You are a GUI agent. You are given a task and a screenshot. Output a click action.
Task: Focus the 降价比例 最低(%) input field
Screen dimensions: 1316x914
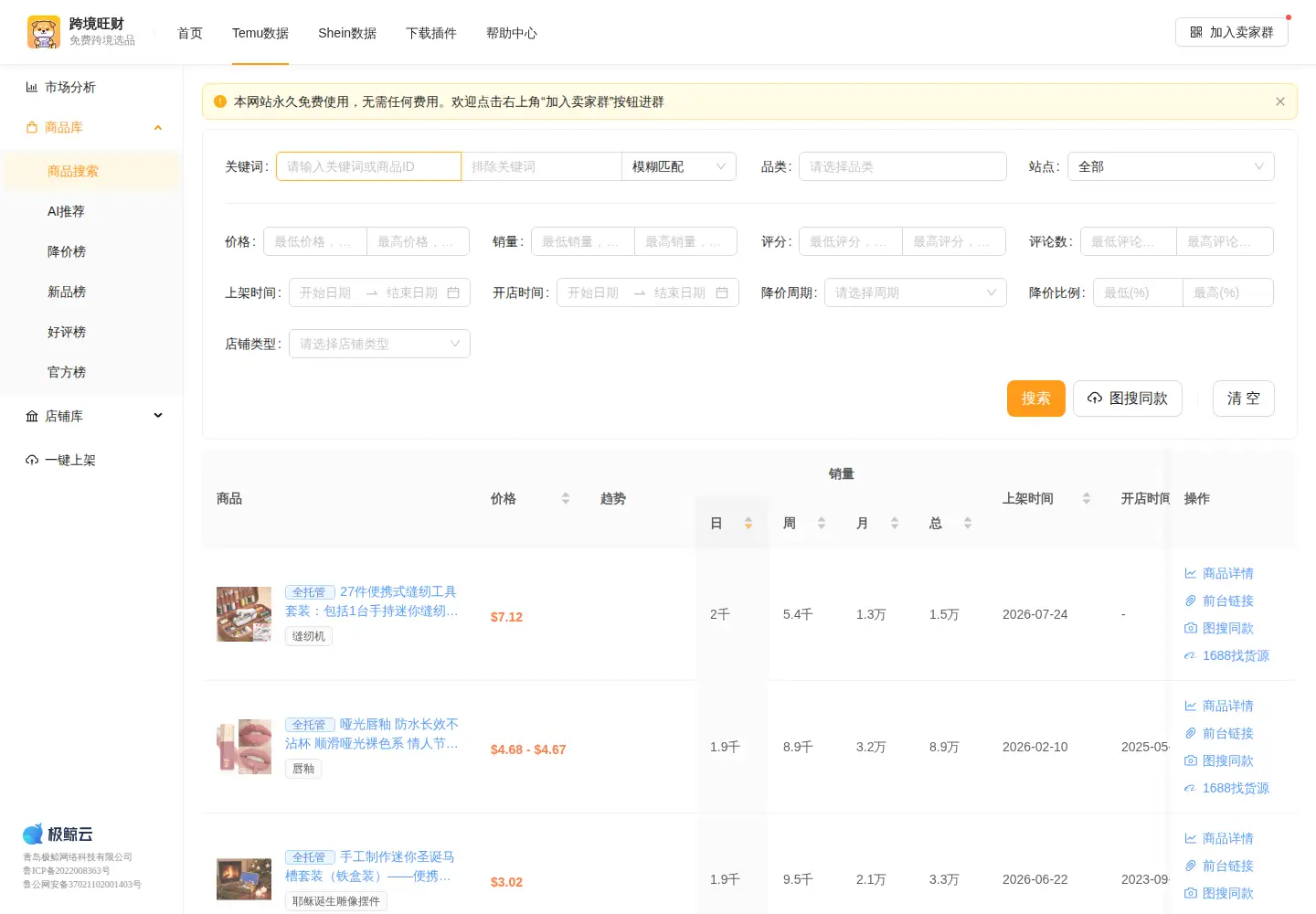click(x=1138, y=292)
